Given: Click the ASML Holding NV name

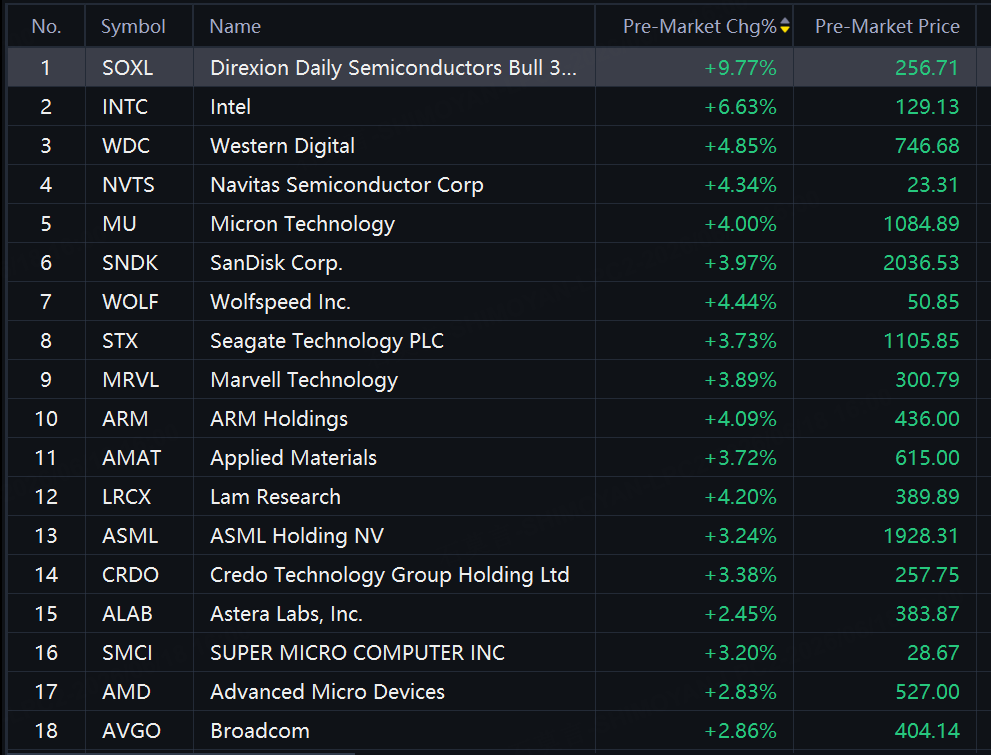Looking at the screenshot, I should pyautogui.click(x=297, y=536).
